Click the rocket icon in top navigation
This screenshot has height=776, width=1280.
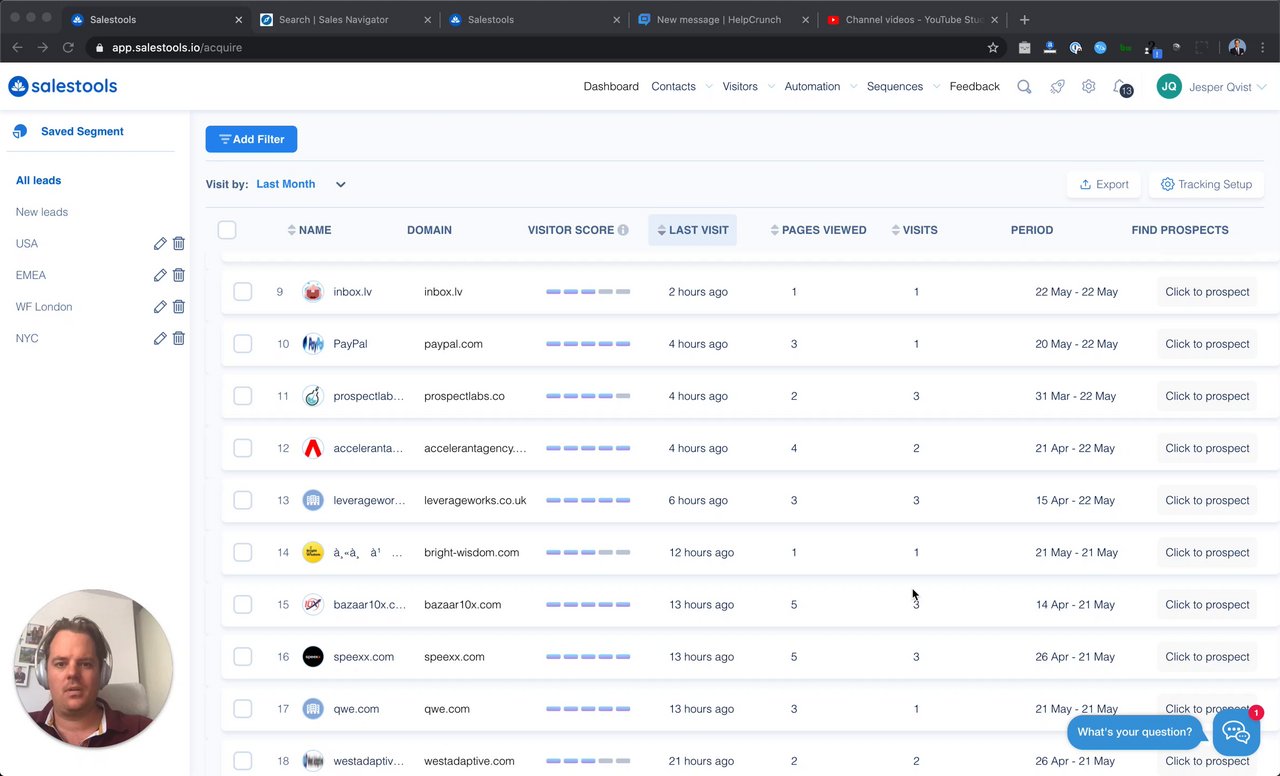pos(1057,87)
